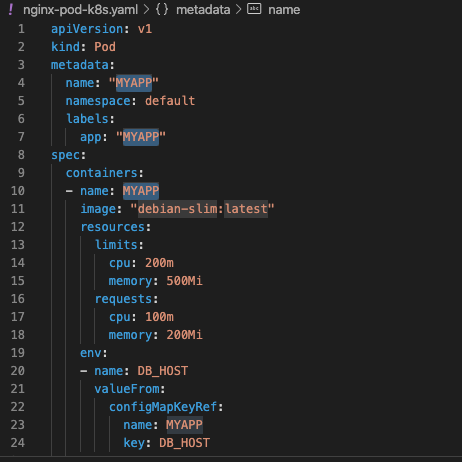This screenshot has height=462, width=462.
Task: Click the apiVersion key on line 1
Action: (x=87, y=29)
